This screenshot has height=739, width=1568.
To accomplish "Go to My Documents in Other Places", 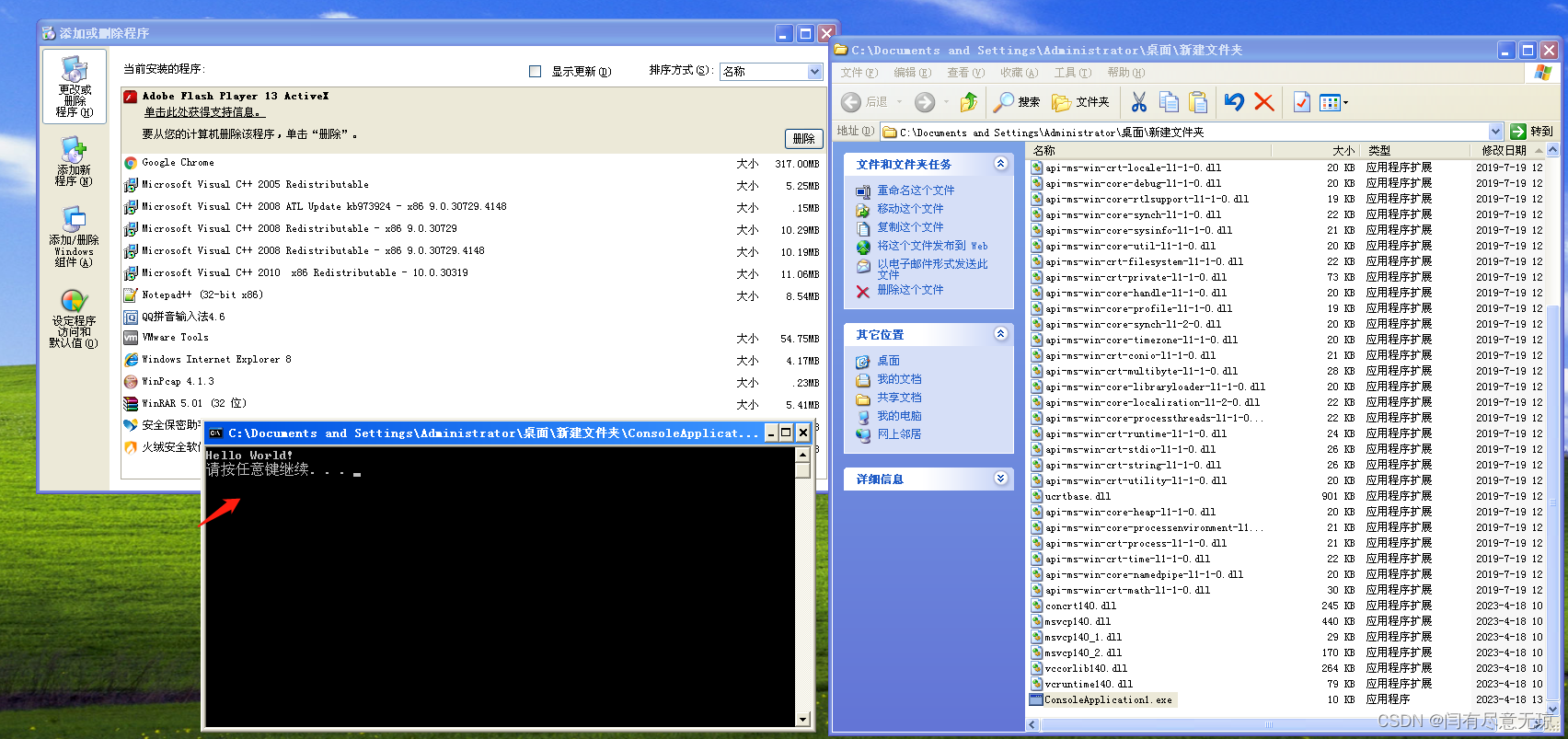I will click(899, 379).
